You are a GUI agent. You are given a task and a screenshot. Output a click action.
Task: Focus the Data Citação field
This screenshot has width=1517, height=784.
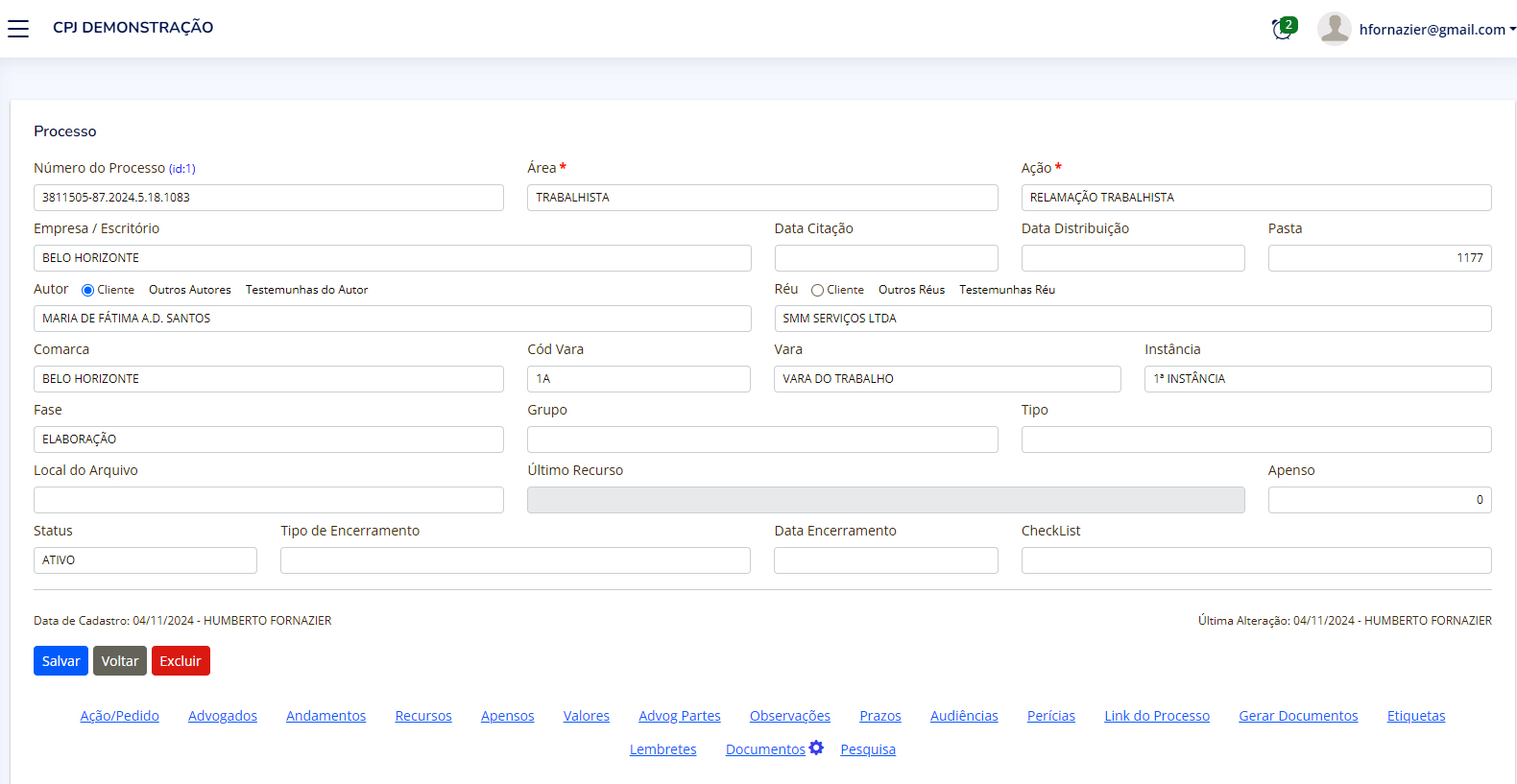[x=885, y=258]
